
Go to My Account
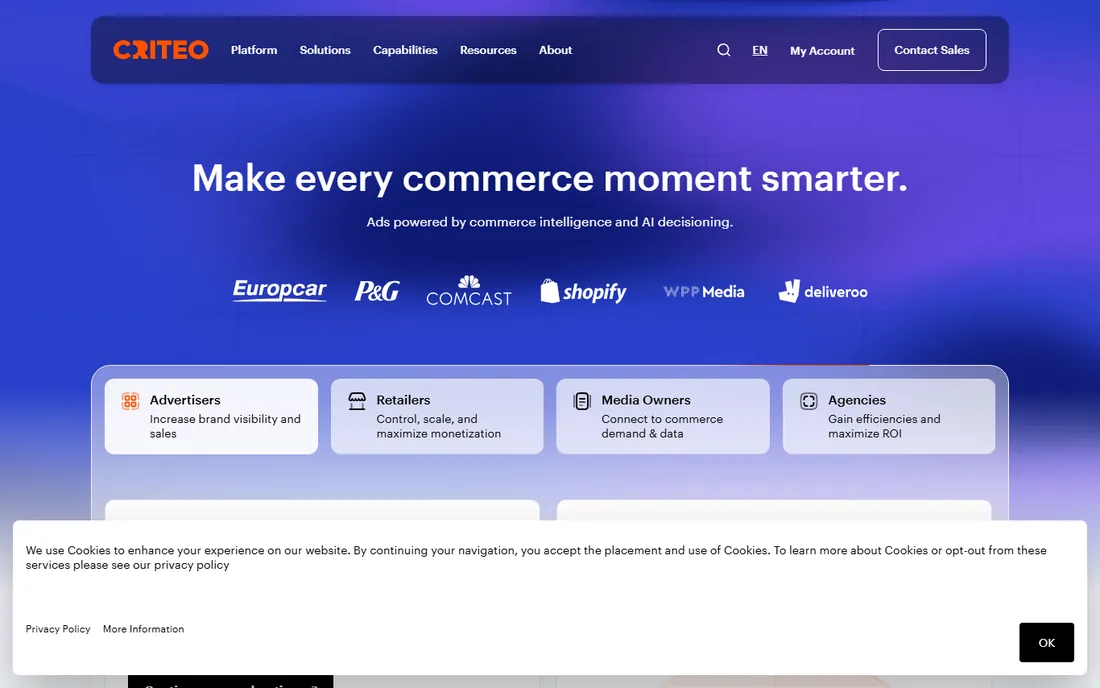[x=822, y=50]
